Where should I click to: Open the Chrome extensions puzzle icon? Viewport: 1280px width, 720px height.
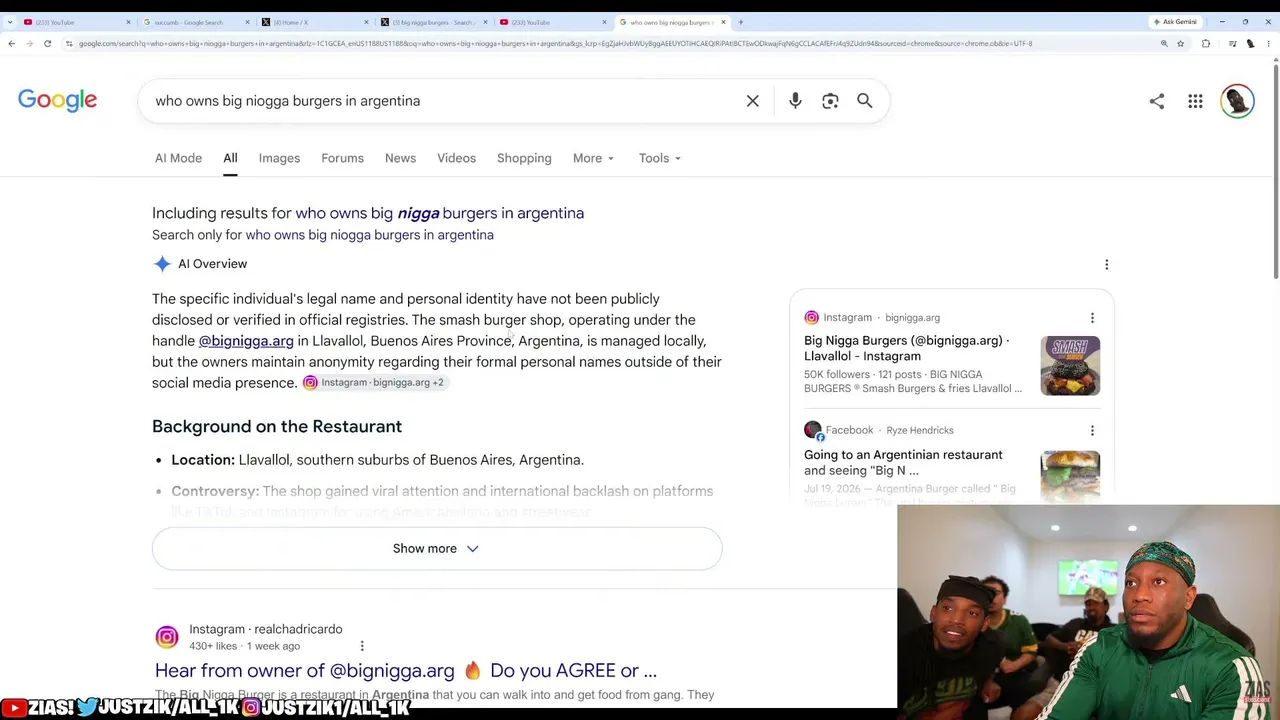tap(1206, 43)
